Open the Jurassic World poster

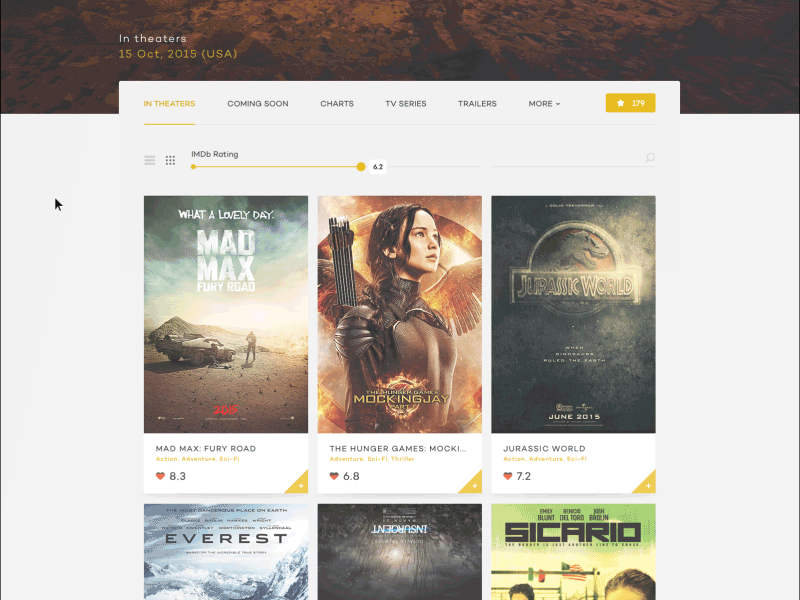point(573,314)
